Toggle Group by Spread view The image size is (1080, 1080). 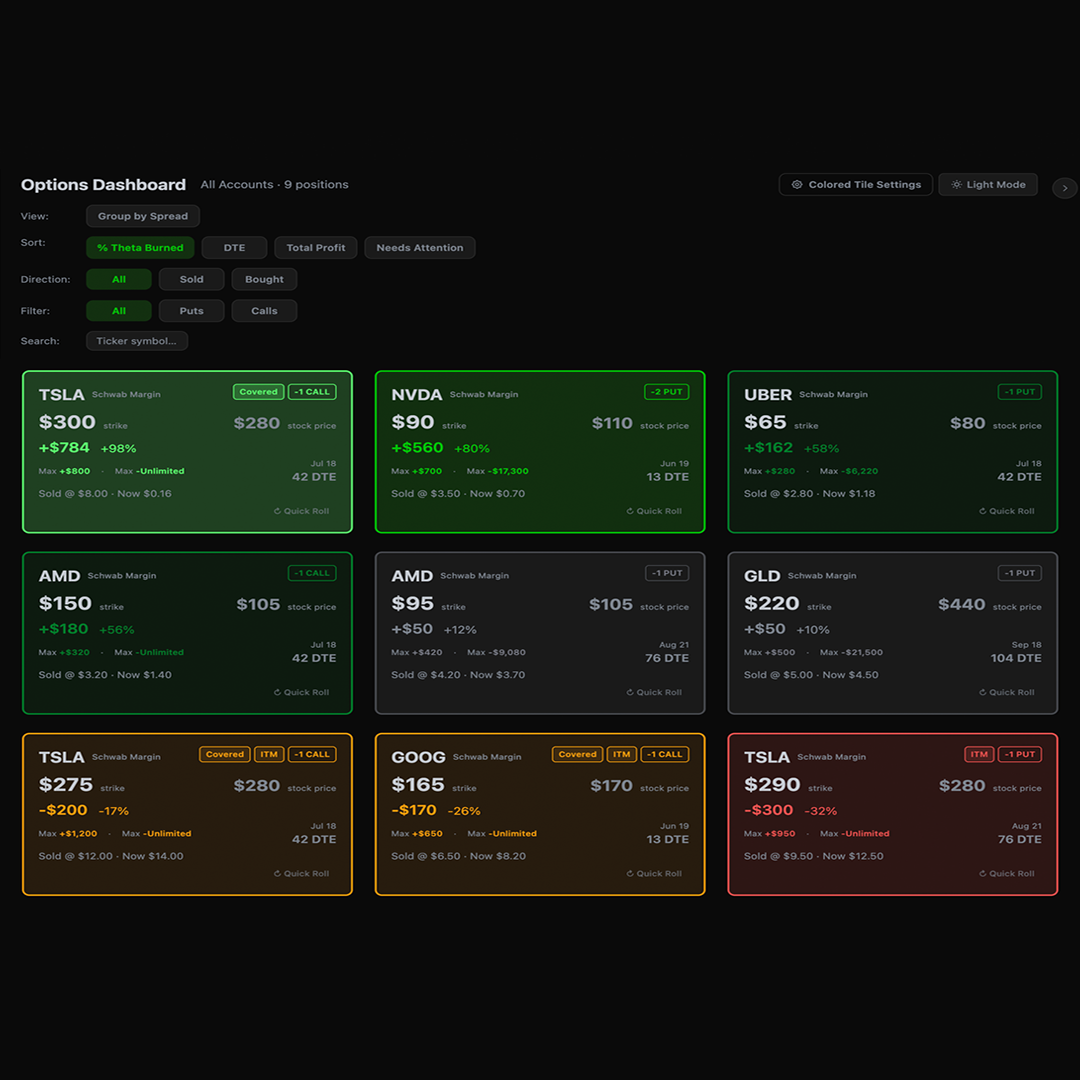pyautogui.click(x=143, y=216)
